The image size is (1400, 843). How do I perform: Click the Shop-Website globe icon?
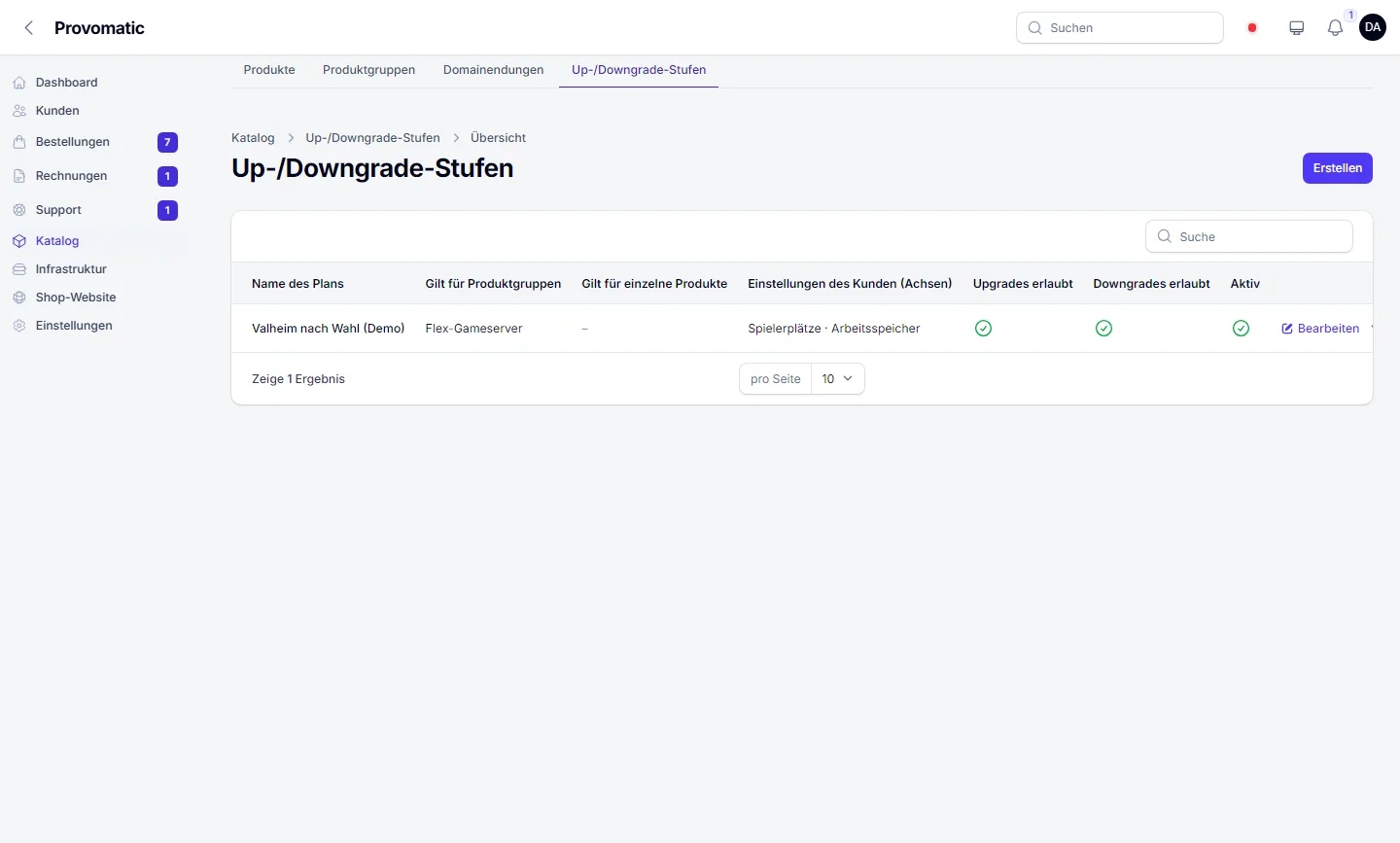click(x=19, y=298)
